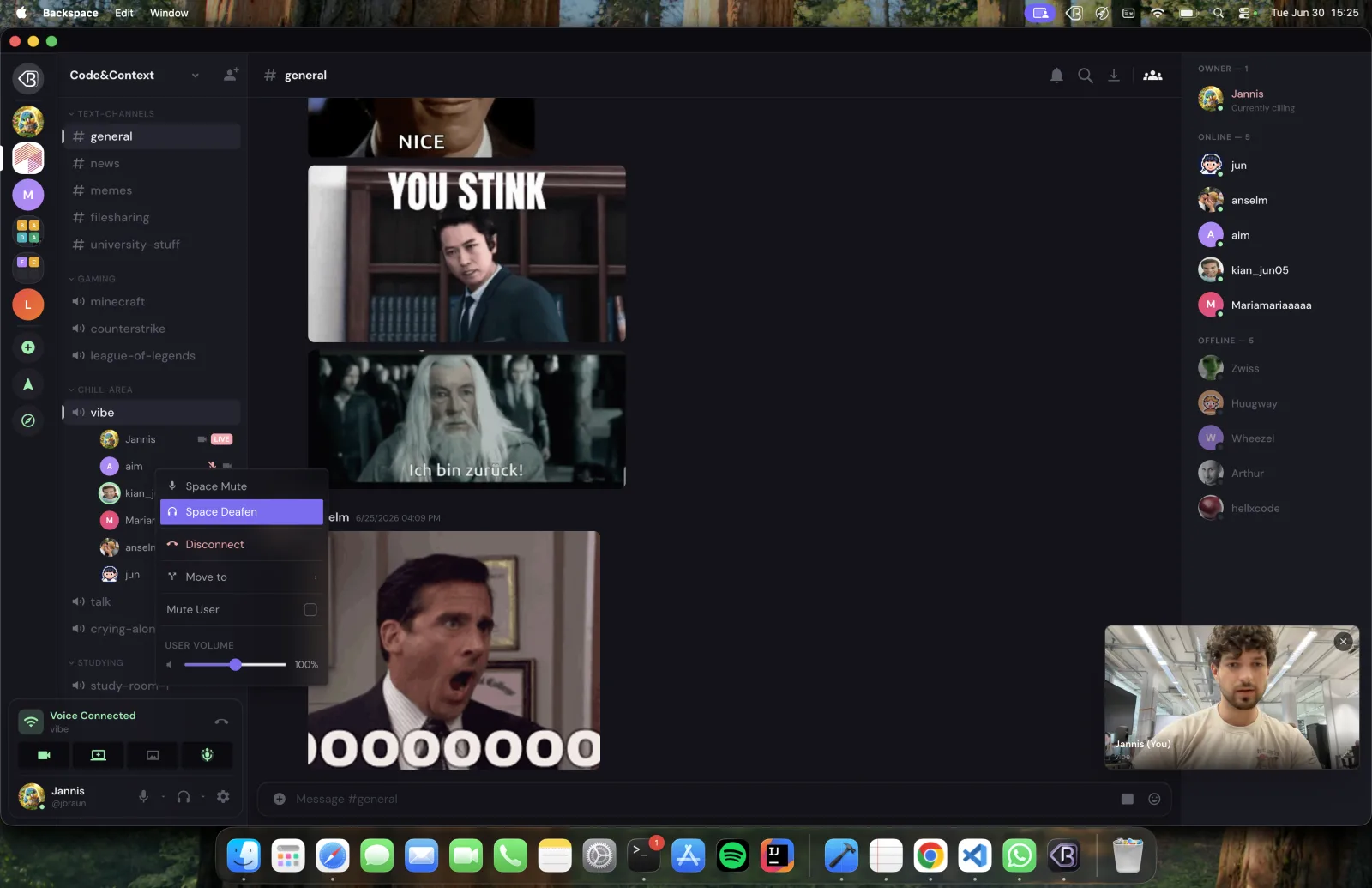Image resolution: width=1372 pixels, height=888 pixels.
Task: Go to the filesharing channel
Action: click(151, 217)
